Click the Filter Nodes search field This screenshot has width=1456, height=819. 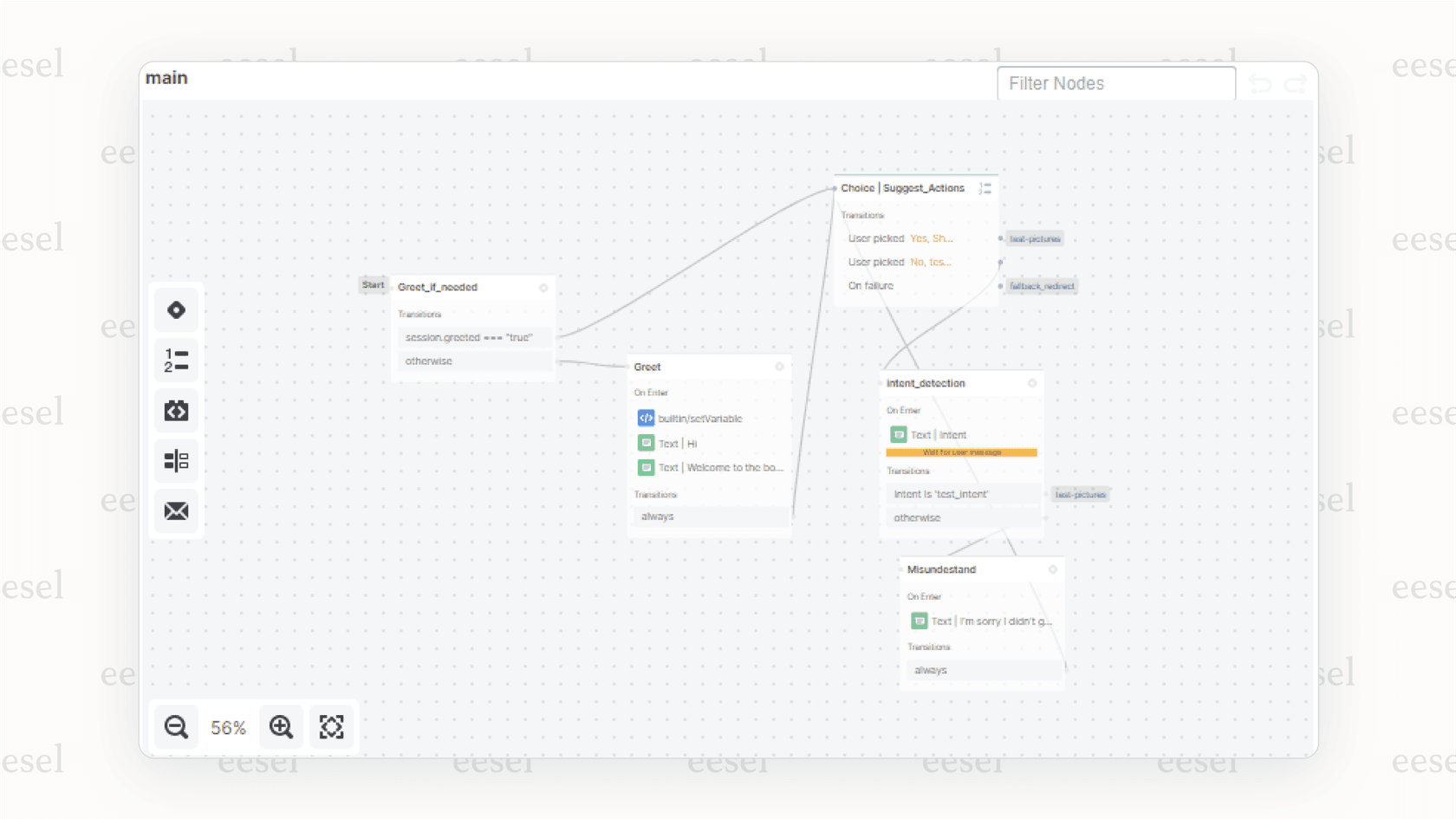(1115, 84)
